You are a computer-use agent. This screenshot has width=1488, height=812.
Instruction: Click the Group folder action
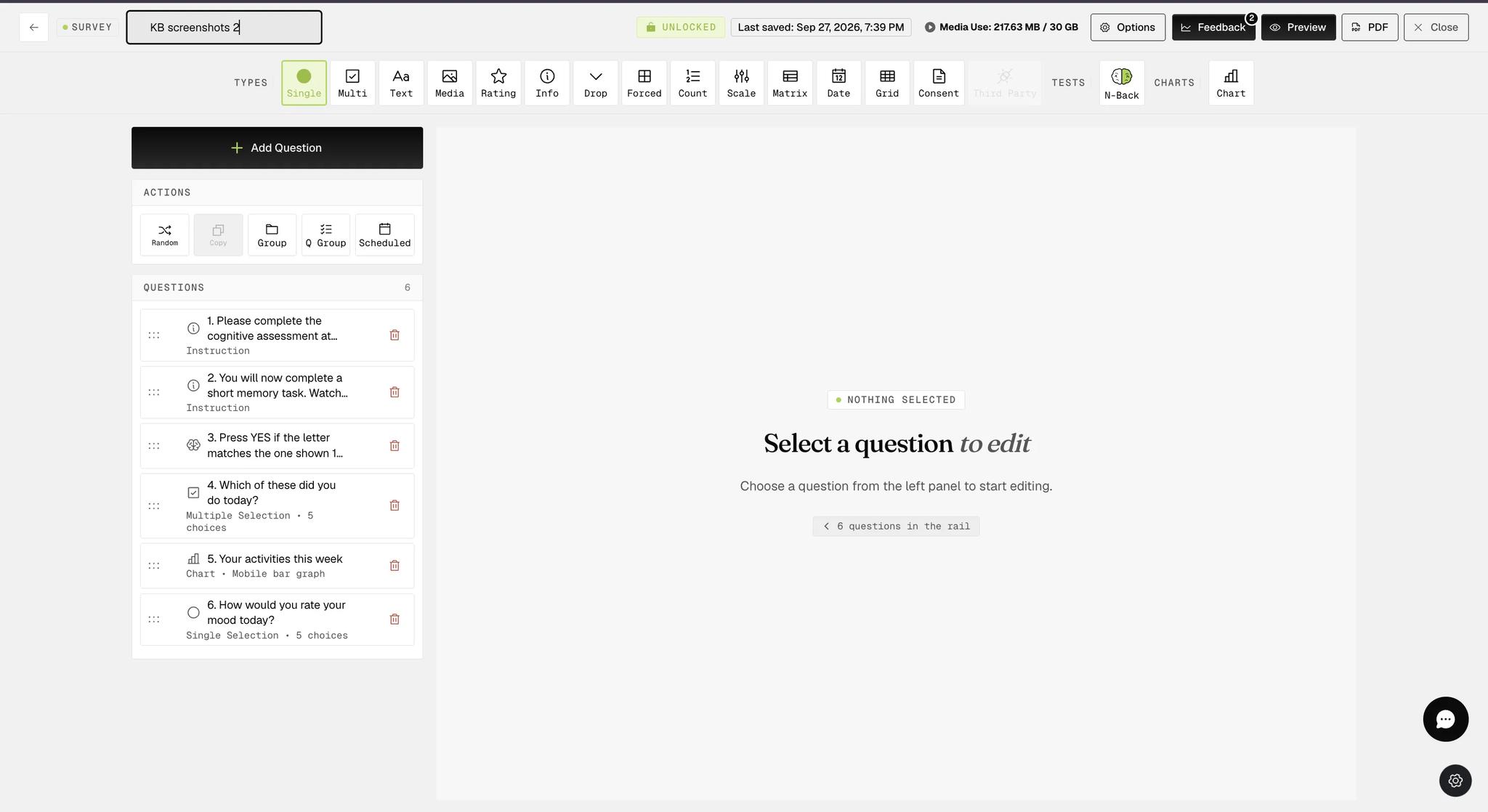(272, 235)
